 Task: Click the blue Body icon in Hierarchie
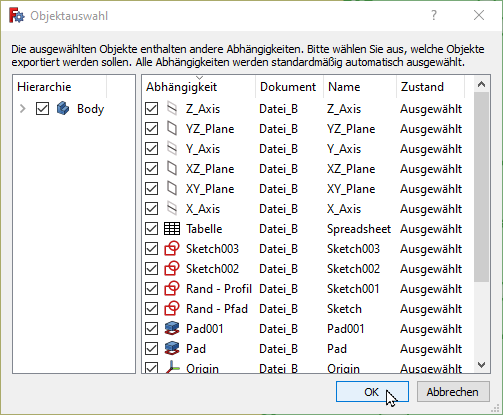pyautogui.click(x=63, y=109)
